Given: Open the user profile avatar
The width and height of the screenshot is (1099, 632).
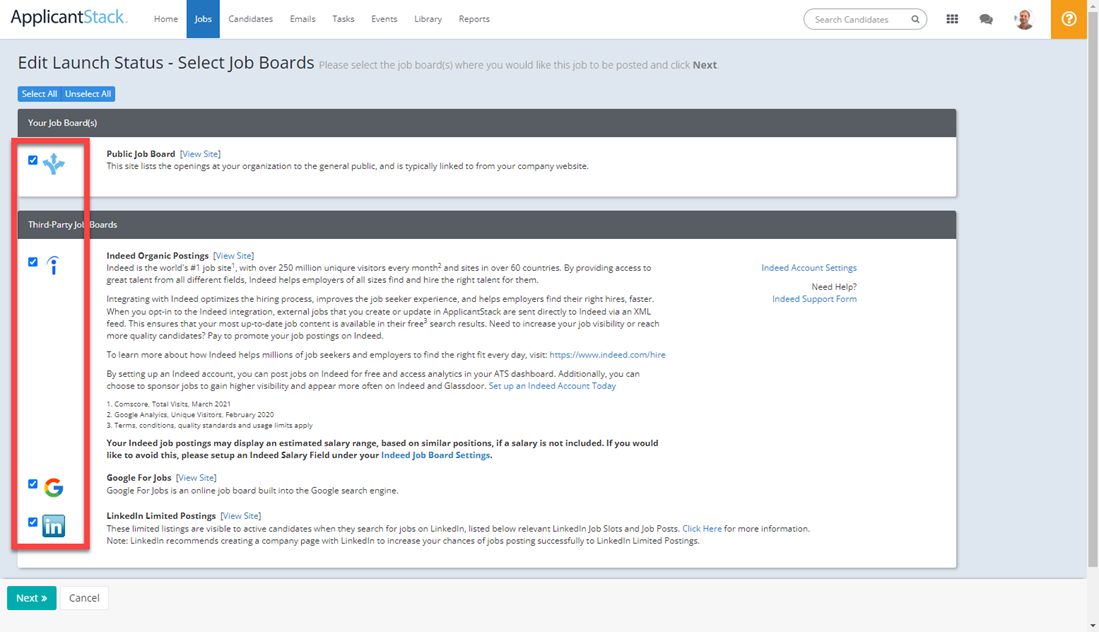Looking at the screenshot, I should click(1023, 18).
